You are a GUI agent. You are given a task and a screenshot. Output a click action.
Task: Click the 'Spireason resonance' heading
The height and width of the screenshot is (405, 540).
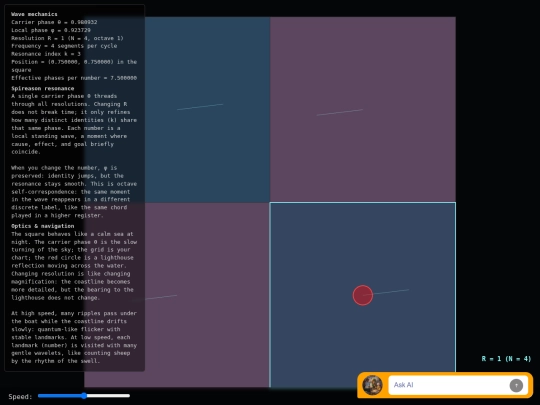42,89
